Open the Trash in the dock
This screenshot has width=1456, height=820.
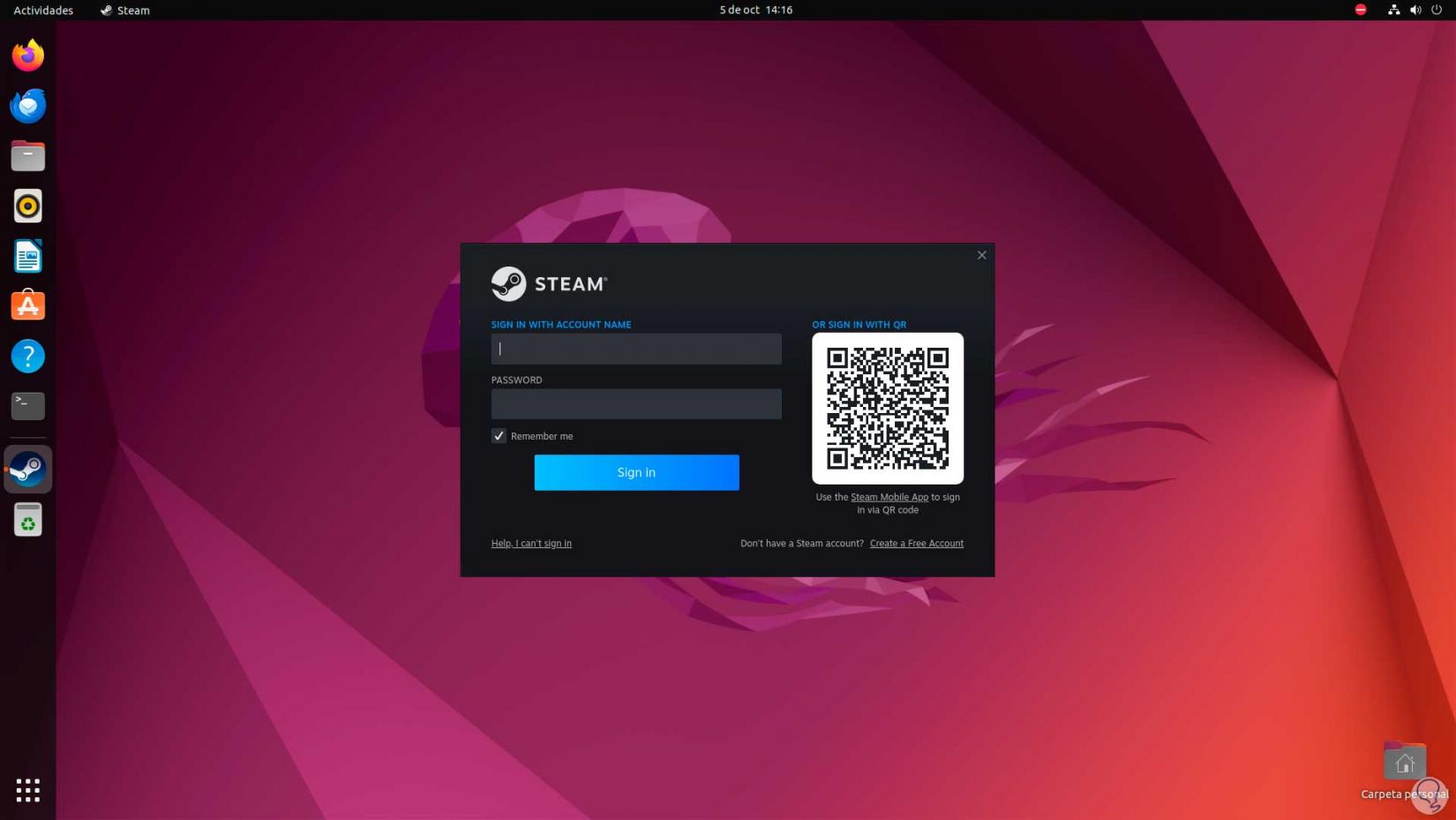(28, 520)
